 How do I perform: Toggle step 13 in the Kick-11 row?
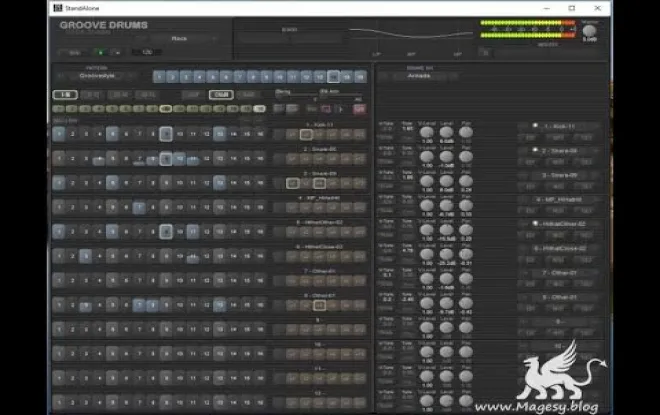pyautogui.click(x=220, y=134)
